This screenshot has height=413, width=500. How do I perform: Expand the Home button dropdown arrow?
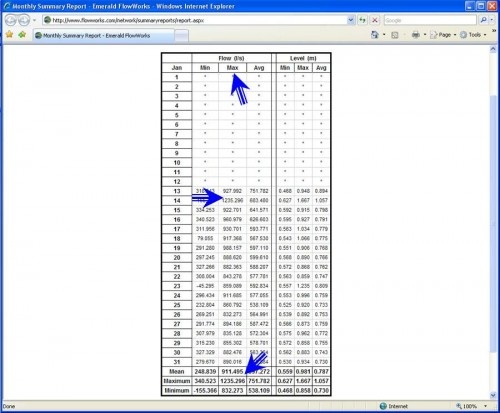point(384,35)
